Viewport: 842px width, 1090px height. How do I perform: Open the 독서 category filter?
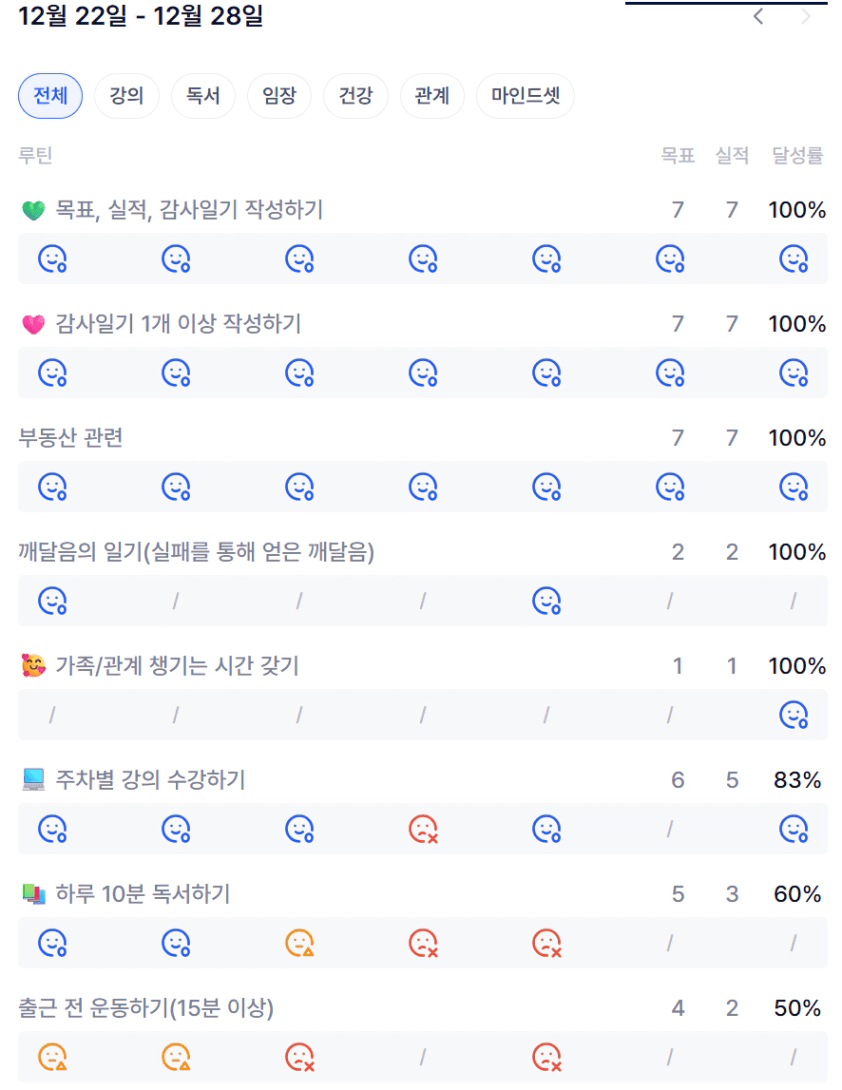click(203, 96)
